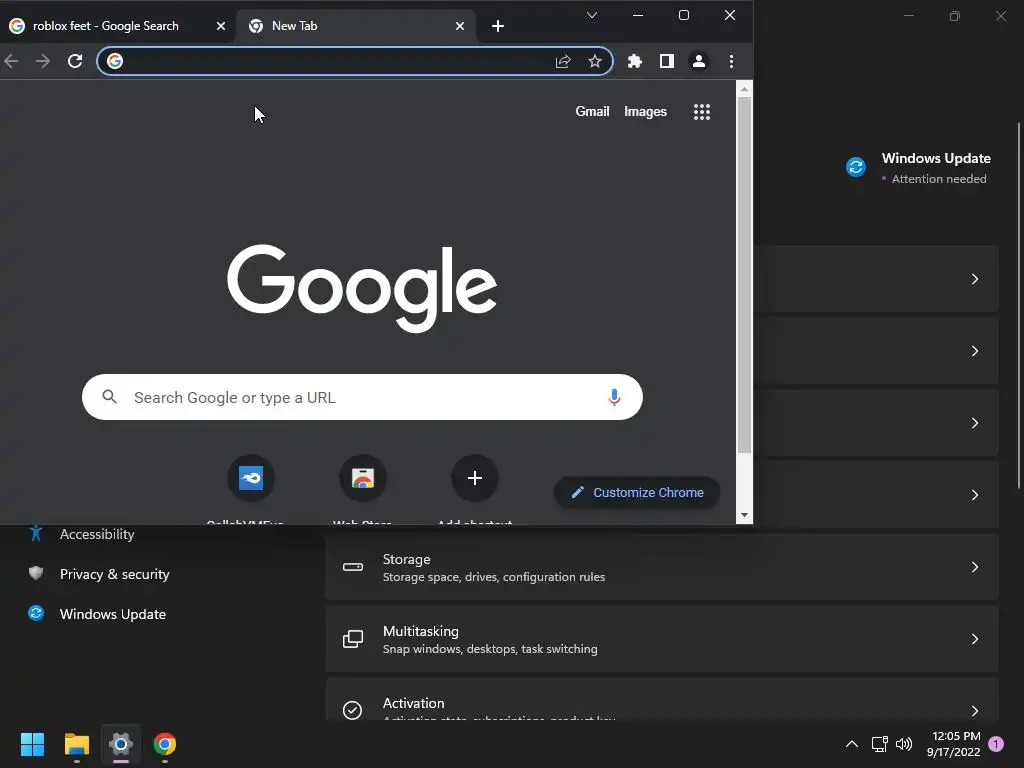
Task: Click Settings gear on taskbar
Action: [121, 744]
